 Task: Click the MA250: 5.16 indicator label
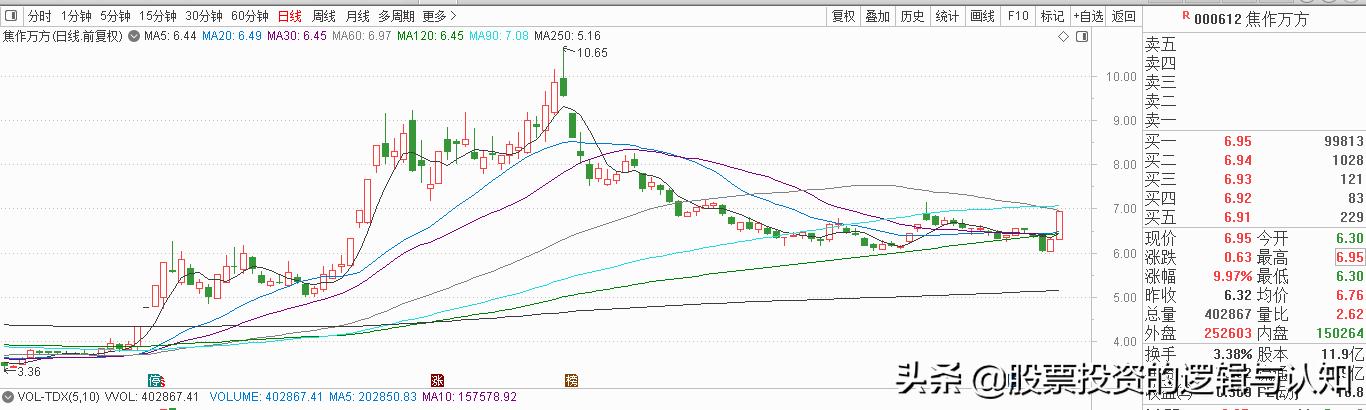pyautogui.click(x=567, y=36)
